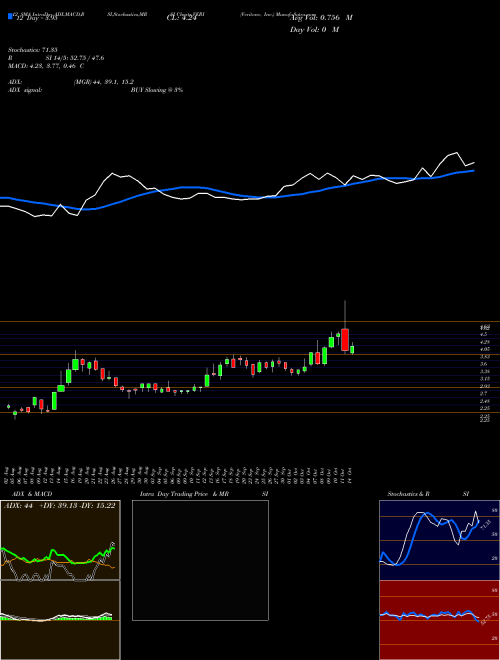Click the tall red candlestick with long upper wick
Viewport: 500px width, 660px height.
(345, 339)
